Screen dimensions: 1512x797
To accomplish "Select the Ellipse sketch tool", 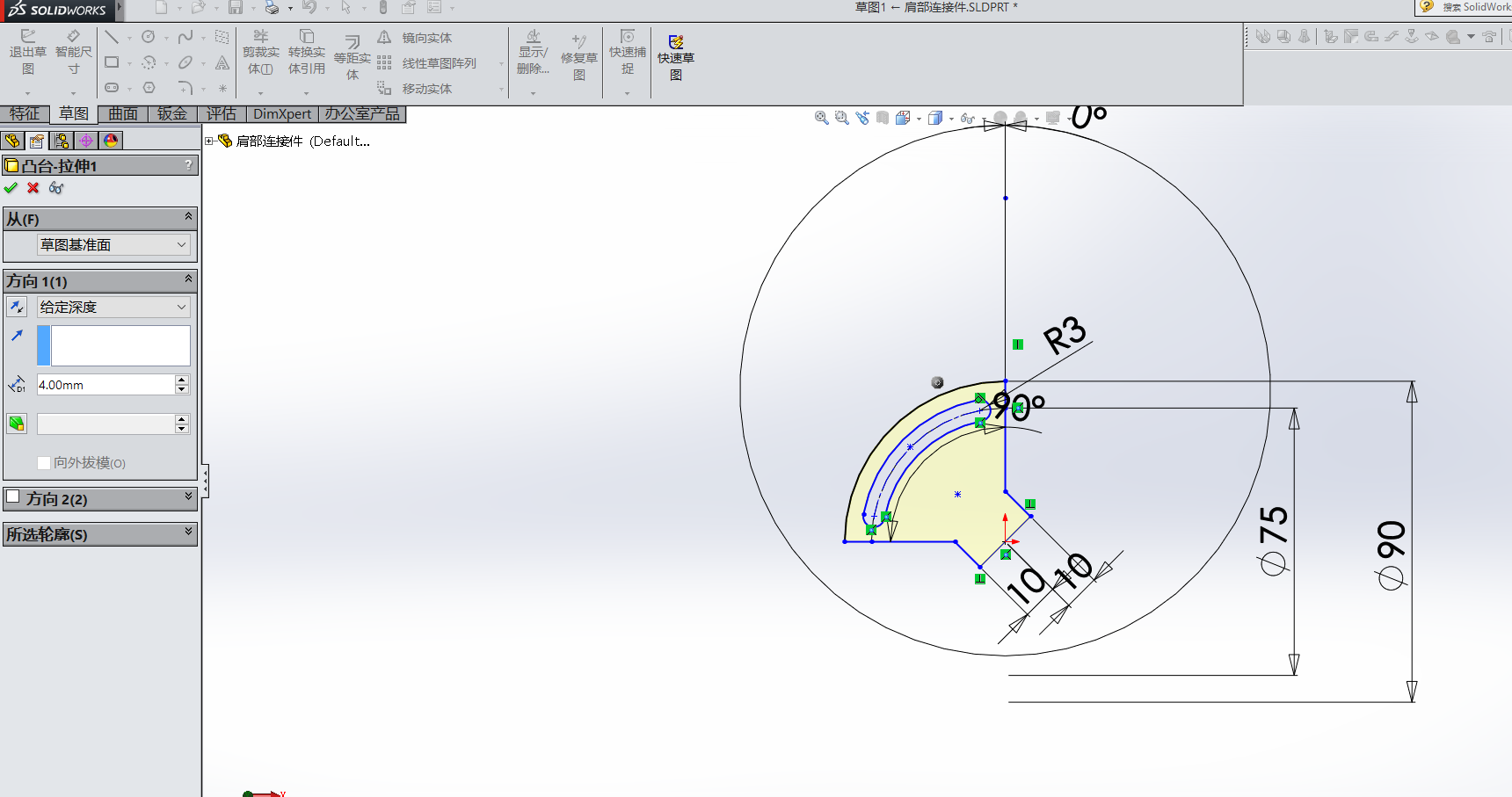I will pos(185,62).
